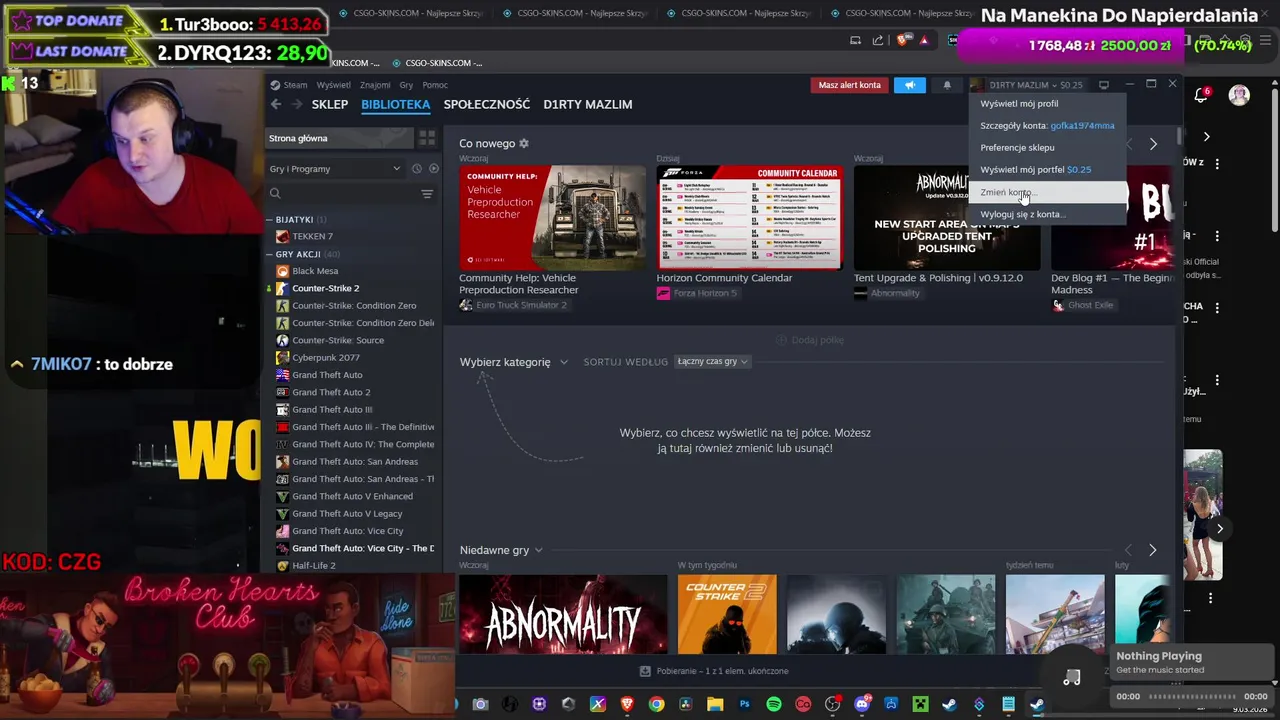Open Discord in the taskbar

click(862, 705)
